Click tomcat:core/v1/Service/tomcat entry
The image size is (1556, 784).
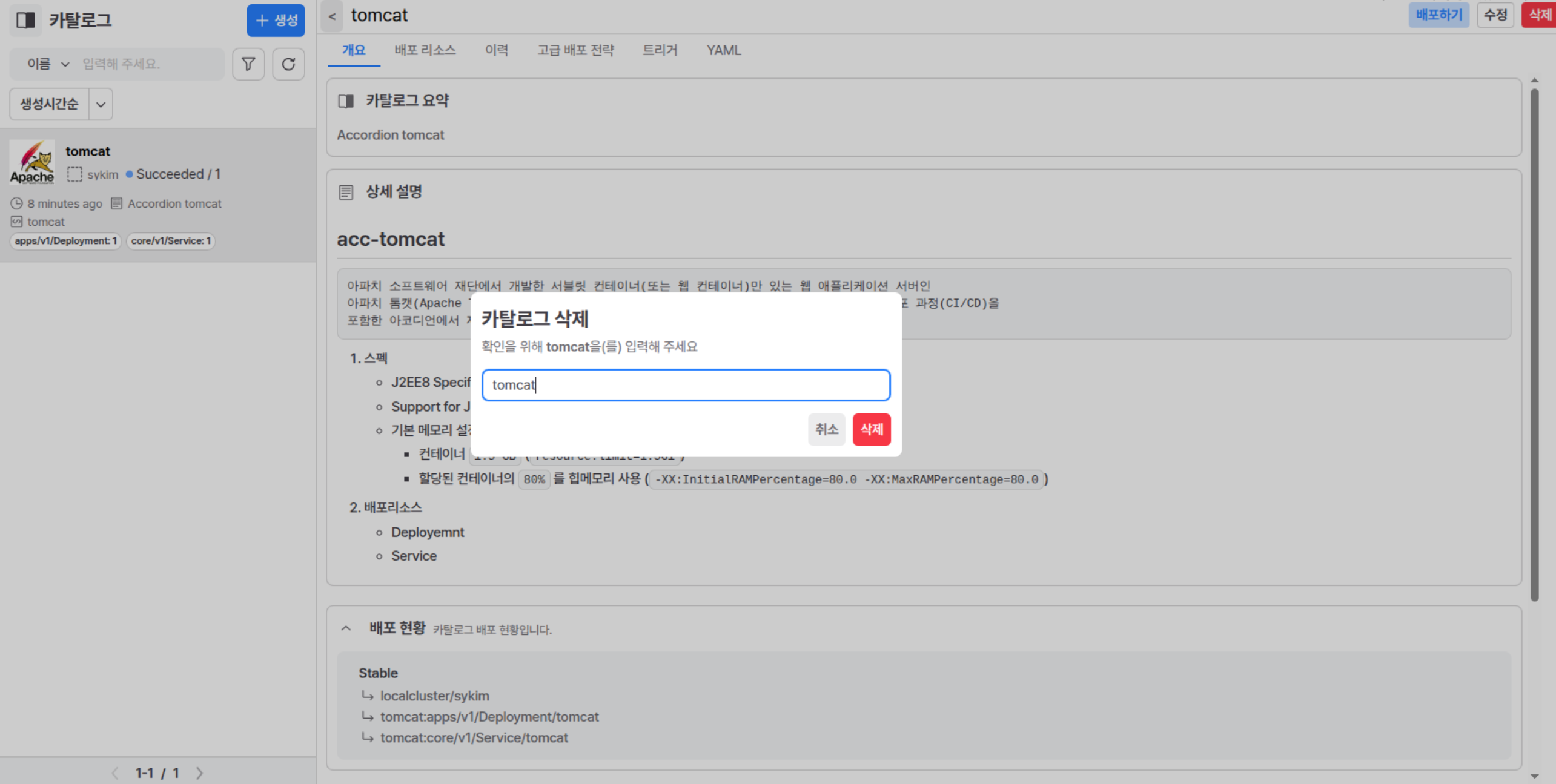point(474,737)
